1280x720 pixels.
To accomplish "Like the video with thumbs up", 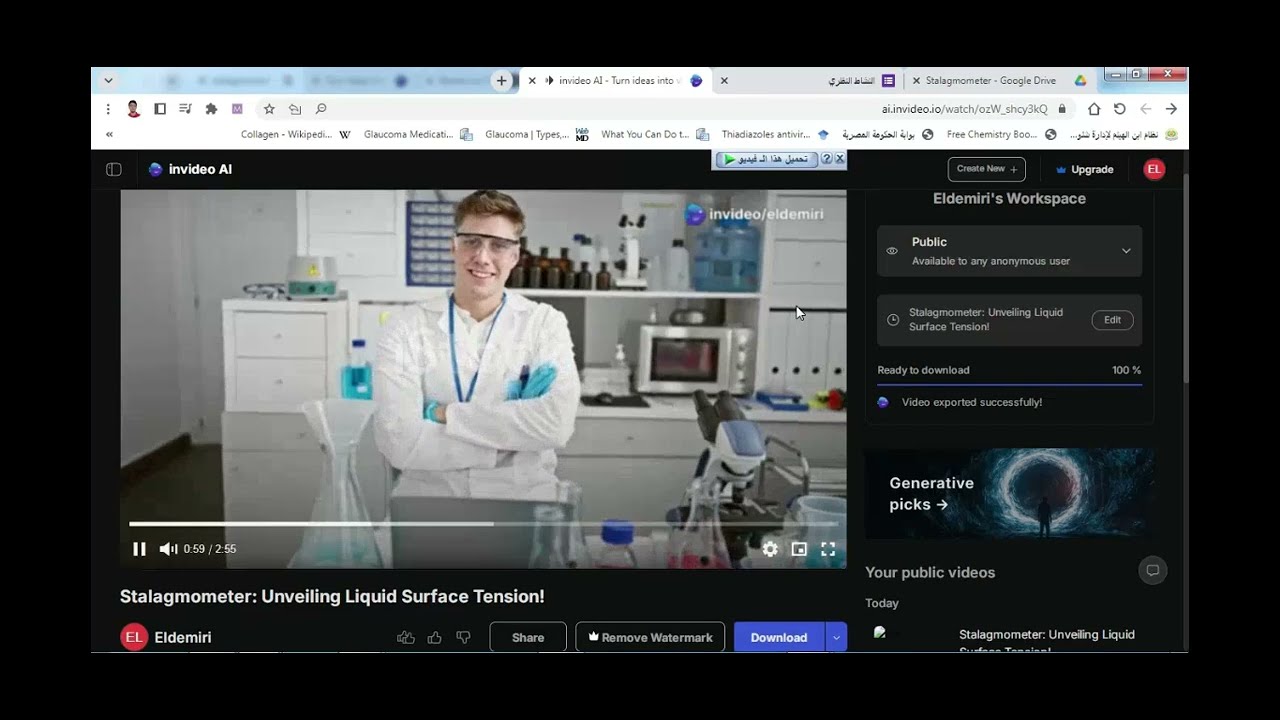I will pyautogui.click(x=434, y=637).
